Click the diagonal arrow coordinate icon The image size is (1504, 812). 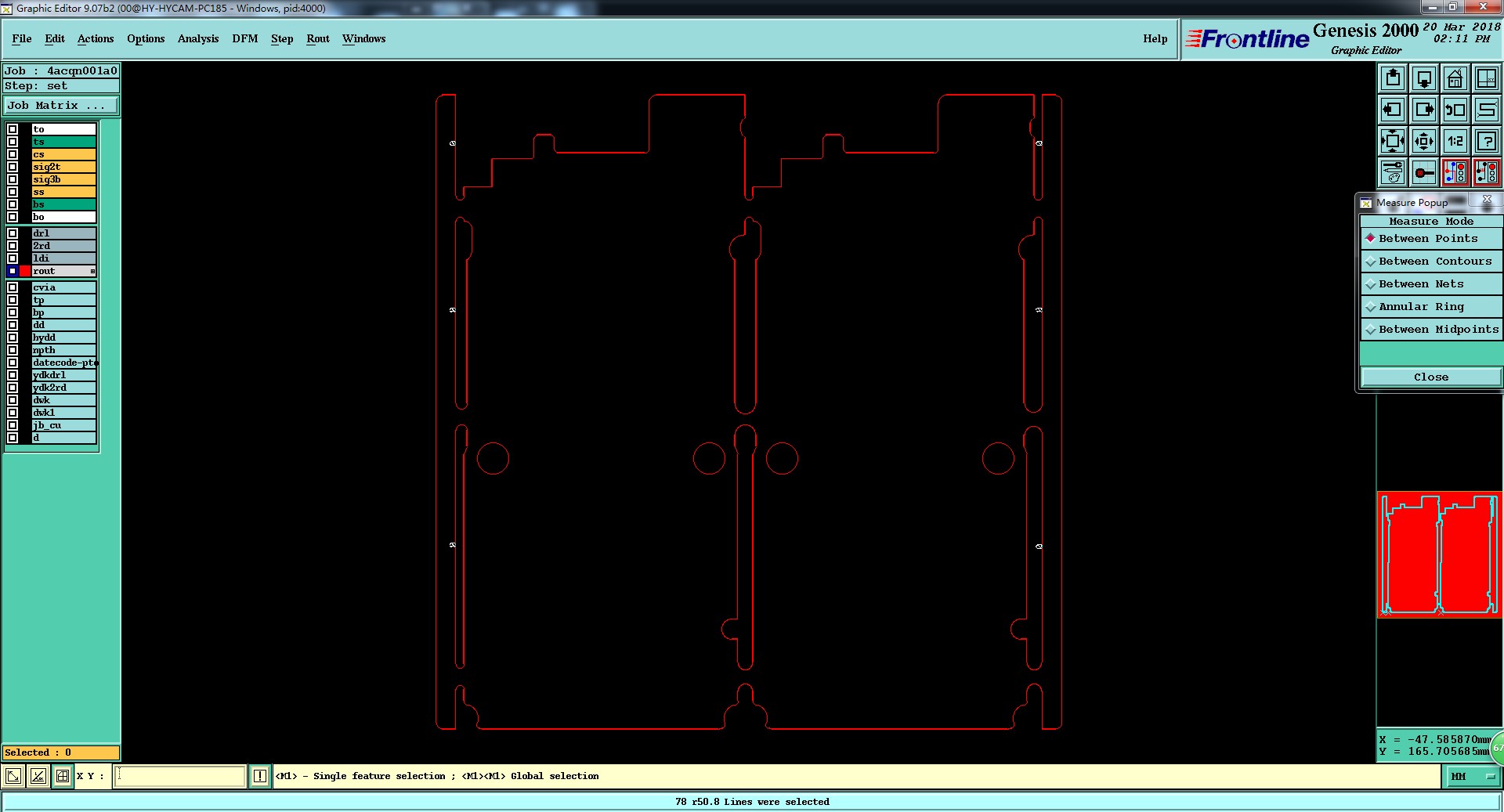[13, 776]
